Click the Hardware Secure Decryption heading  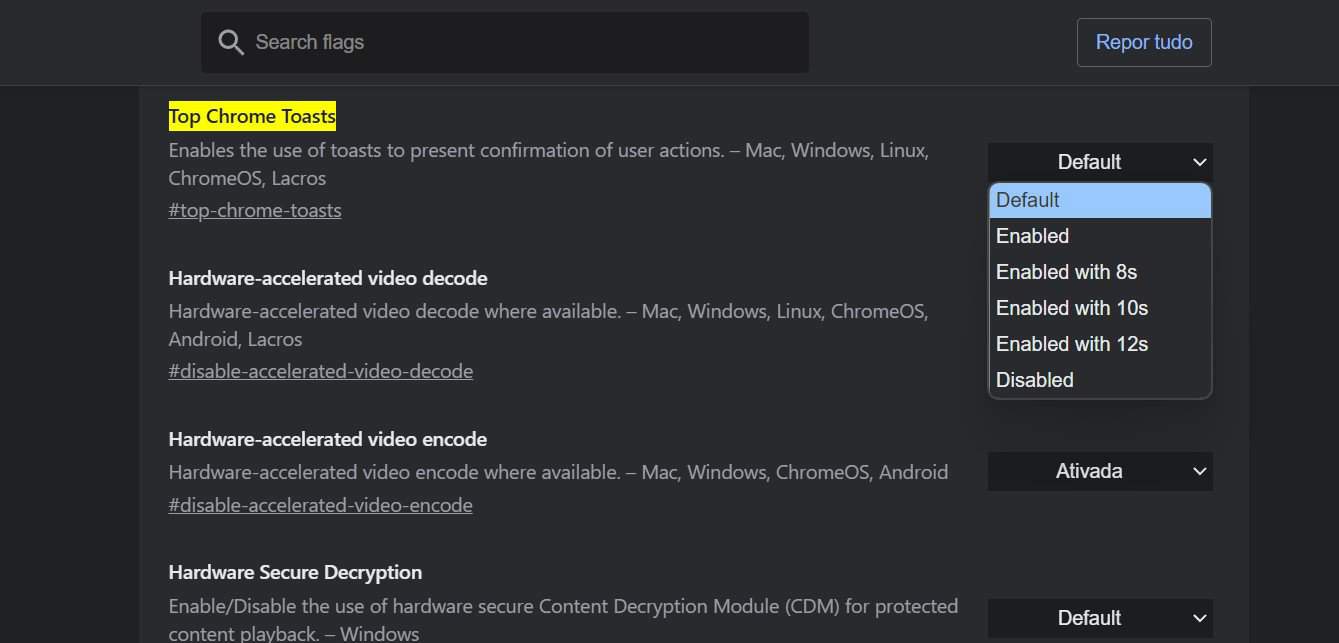click(x=295, y=572)
